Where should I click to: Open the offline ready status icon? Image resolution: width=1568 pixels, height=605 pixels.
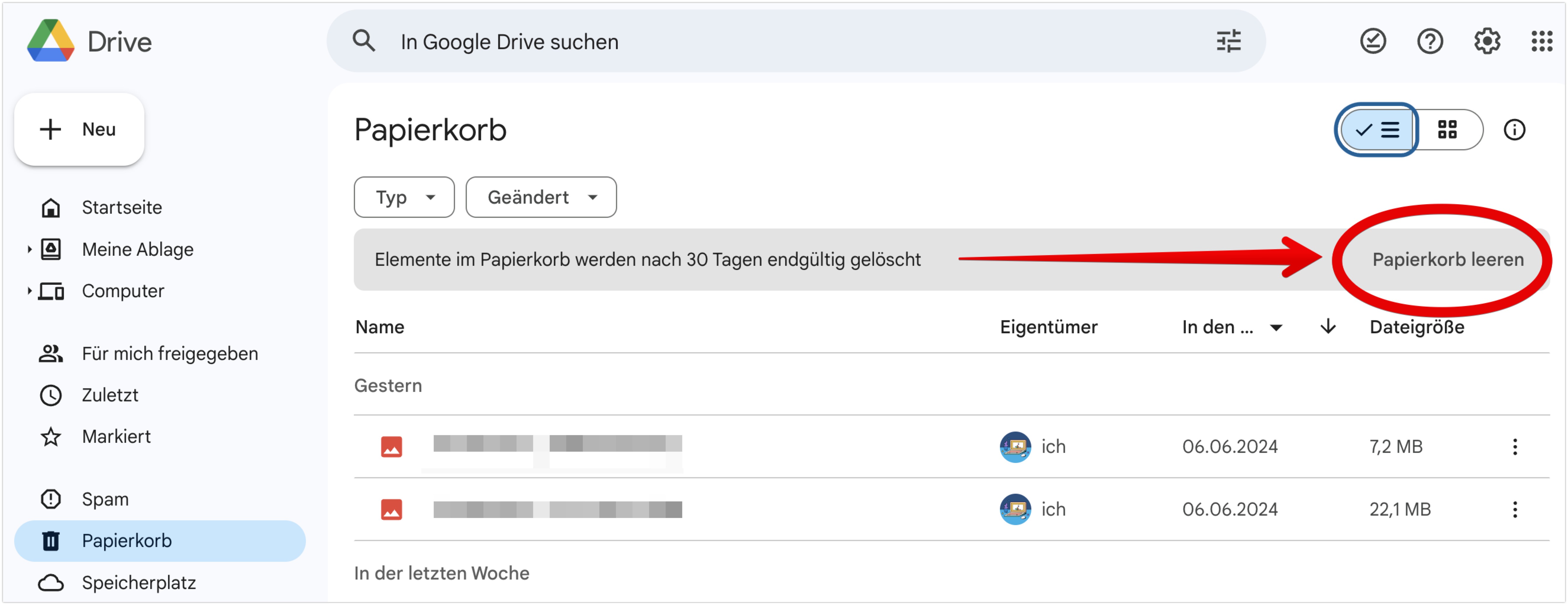tap(1373, 41)
